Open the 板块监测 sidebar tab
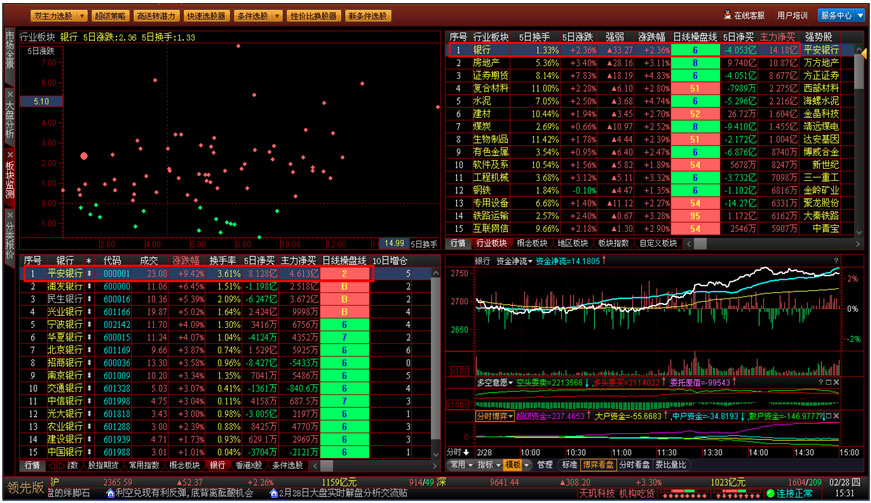Screen dimensions: 871x503 pos(9,180)
